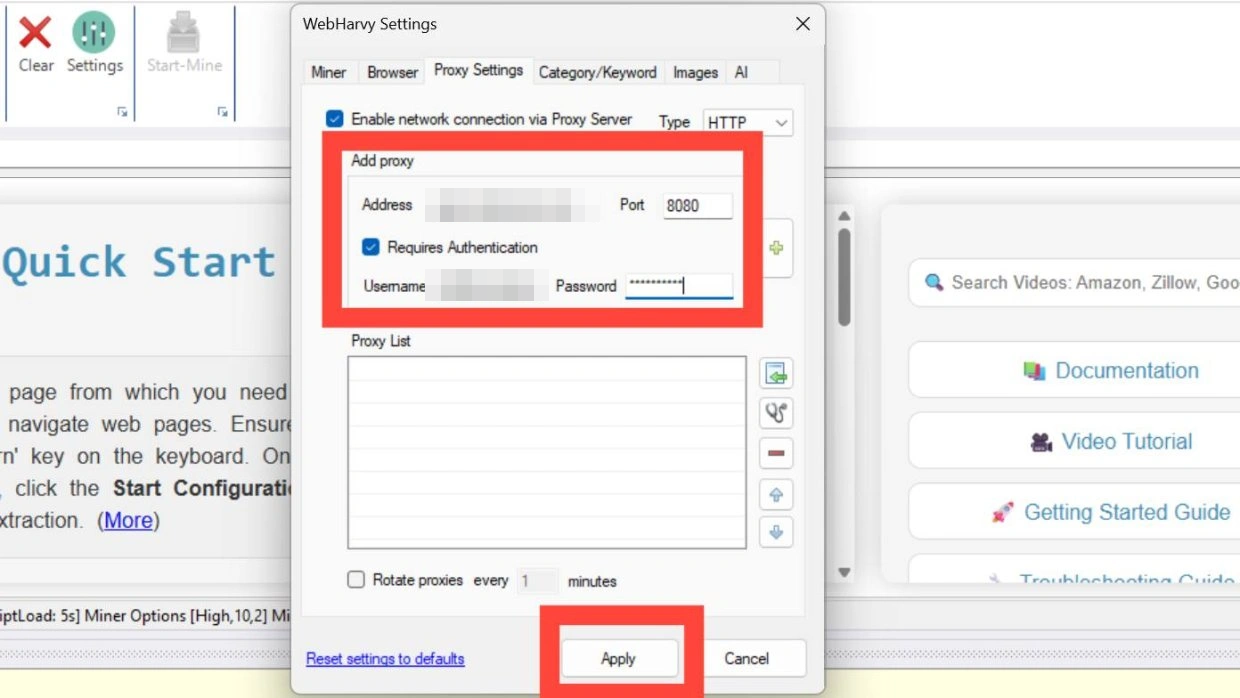Import proxy list icon beside Proxy List

(x=776, y=374)
